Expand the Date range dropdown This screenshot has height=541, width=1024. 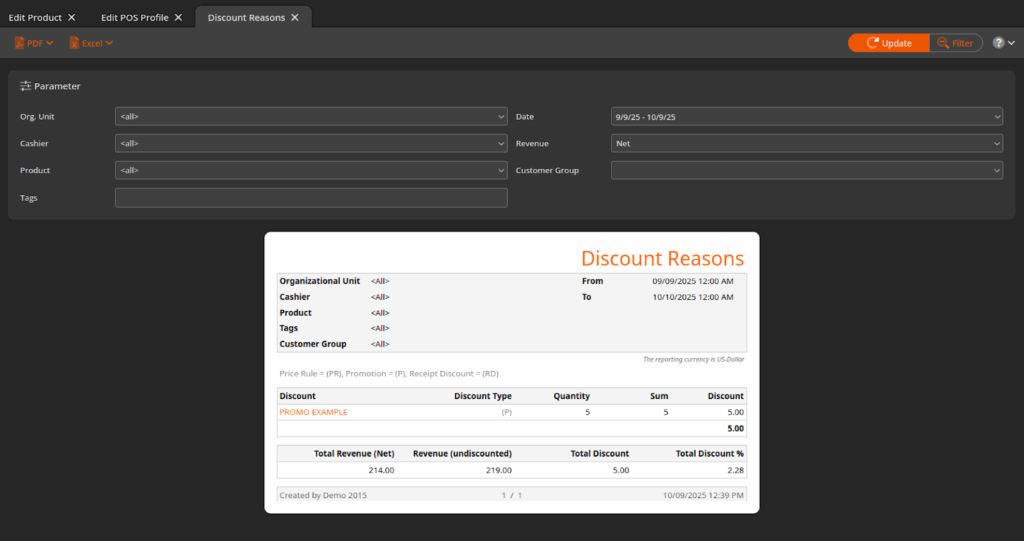click(x=806, y=117)
